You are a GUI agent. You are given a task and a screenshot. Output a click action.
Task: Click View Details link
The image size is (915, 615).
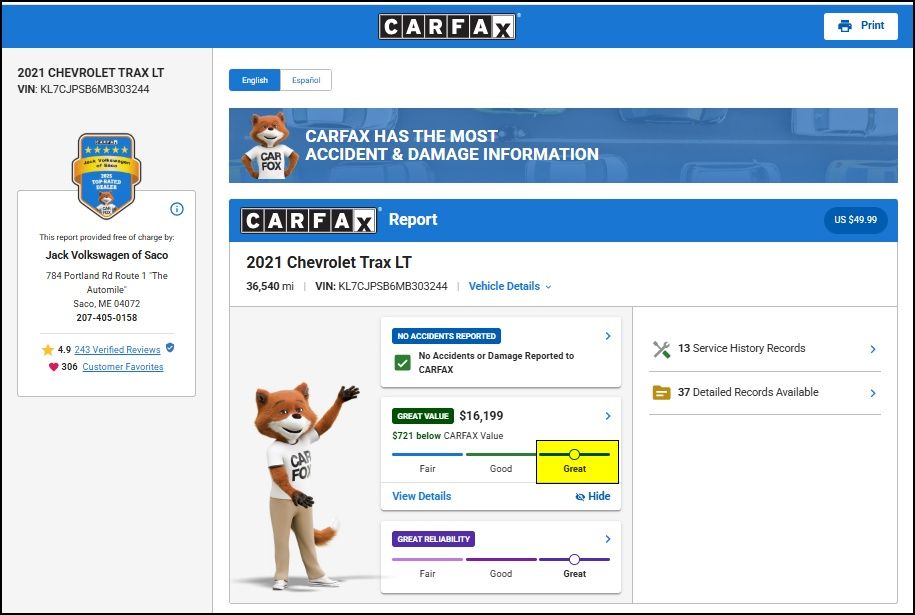coord(421,496)
